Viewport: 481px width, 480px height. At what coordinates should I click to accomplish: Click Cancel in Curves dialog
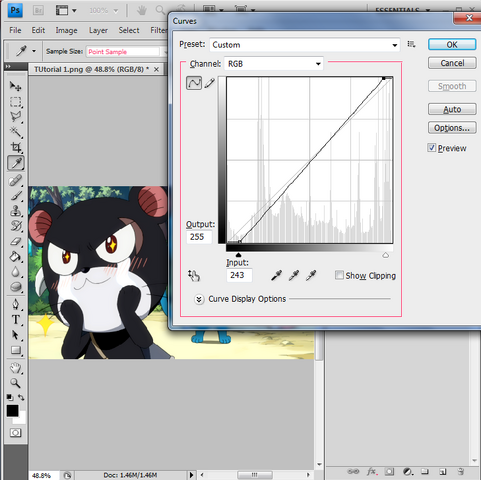[452, 63]
